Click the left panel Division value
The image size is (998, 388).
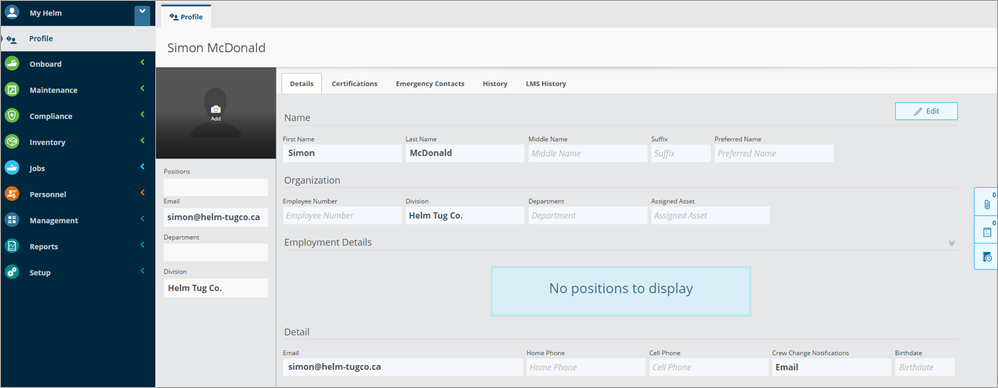[216, 288]
